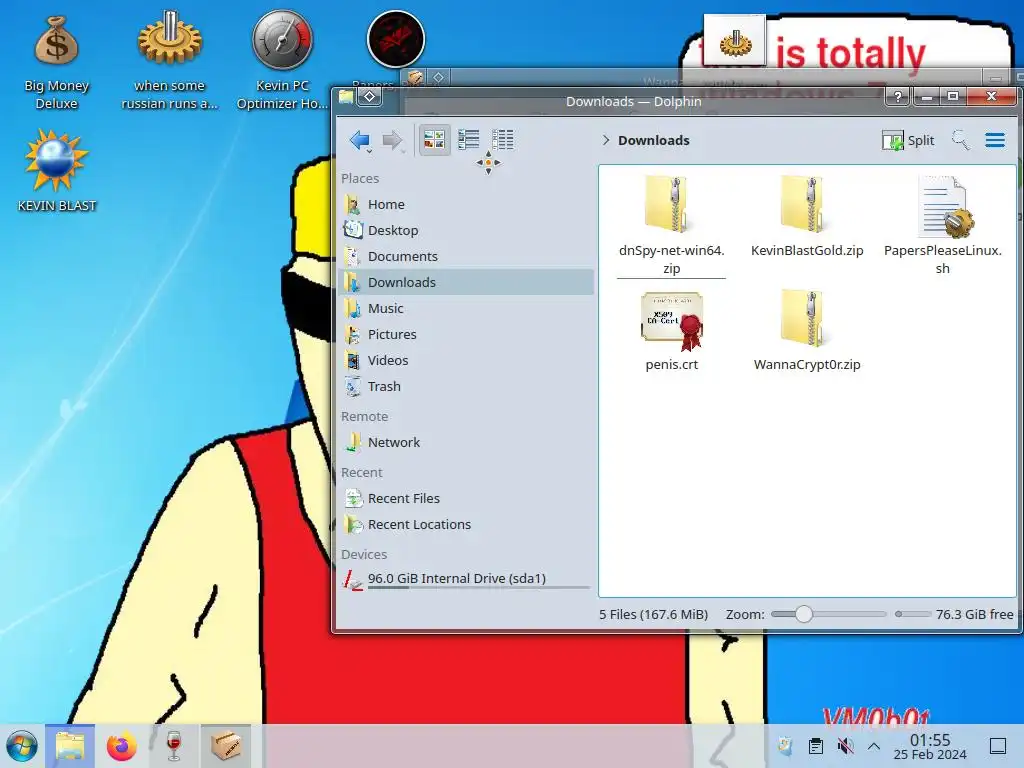Click the cardboard box taskbar icon
1024x768 pixels.
click(225, 746)
